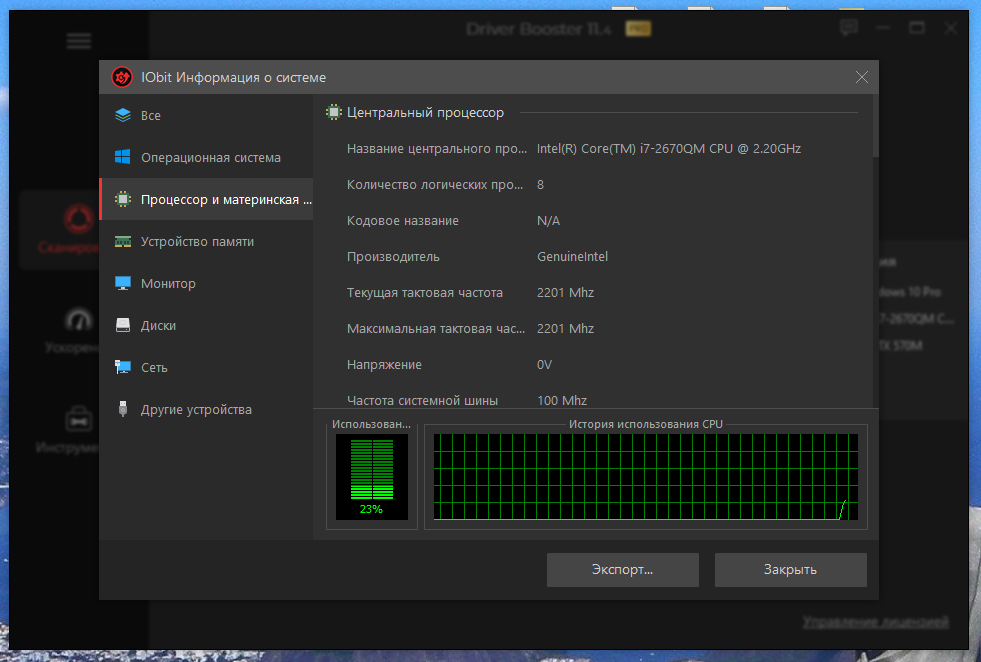
Task: Open the hamburger menu in Driver Booster window
Action: (x=79, y=41)
